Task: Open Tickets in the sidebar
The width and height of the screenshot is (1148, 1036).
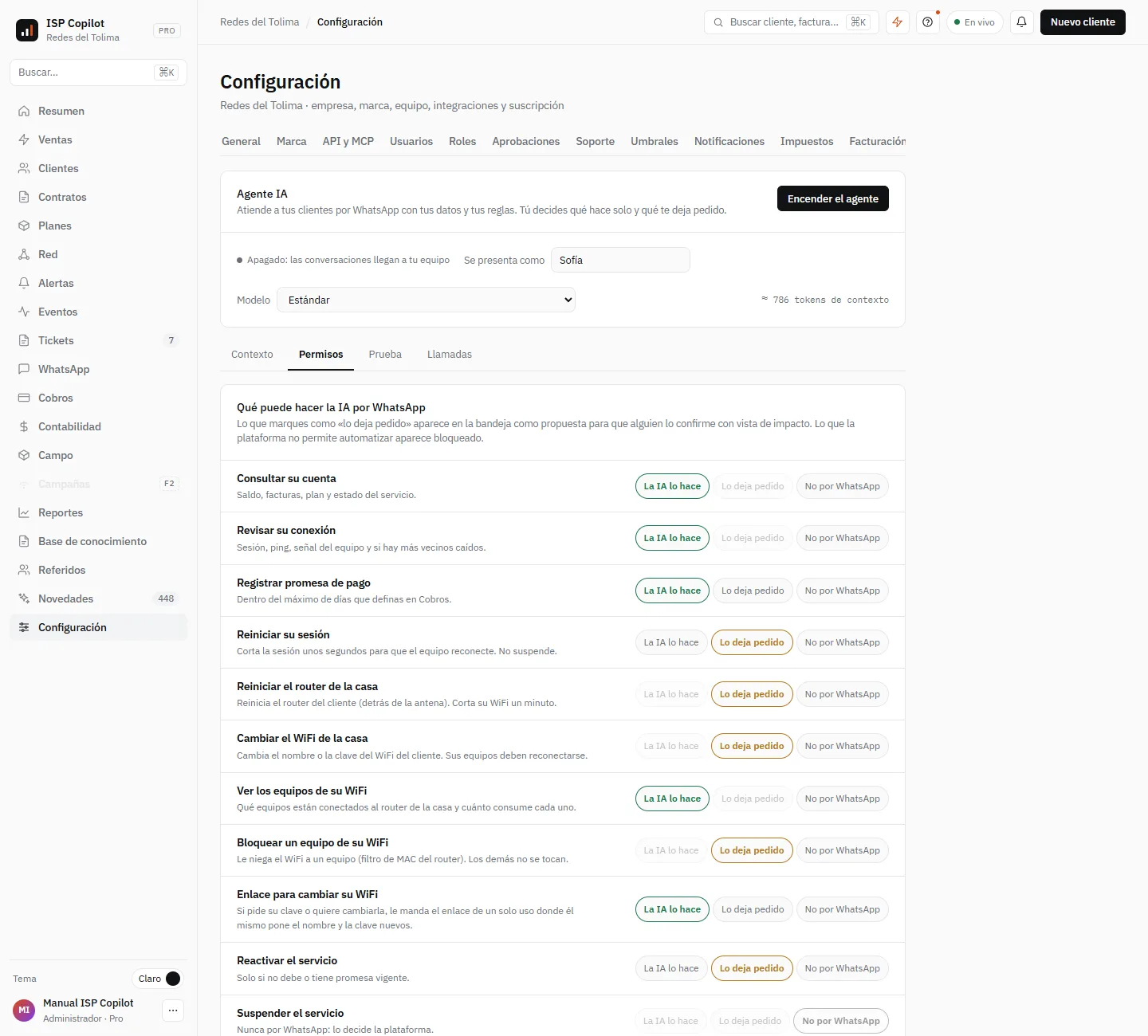Action: pyautogui.click(x=98, y=340)
